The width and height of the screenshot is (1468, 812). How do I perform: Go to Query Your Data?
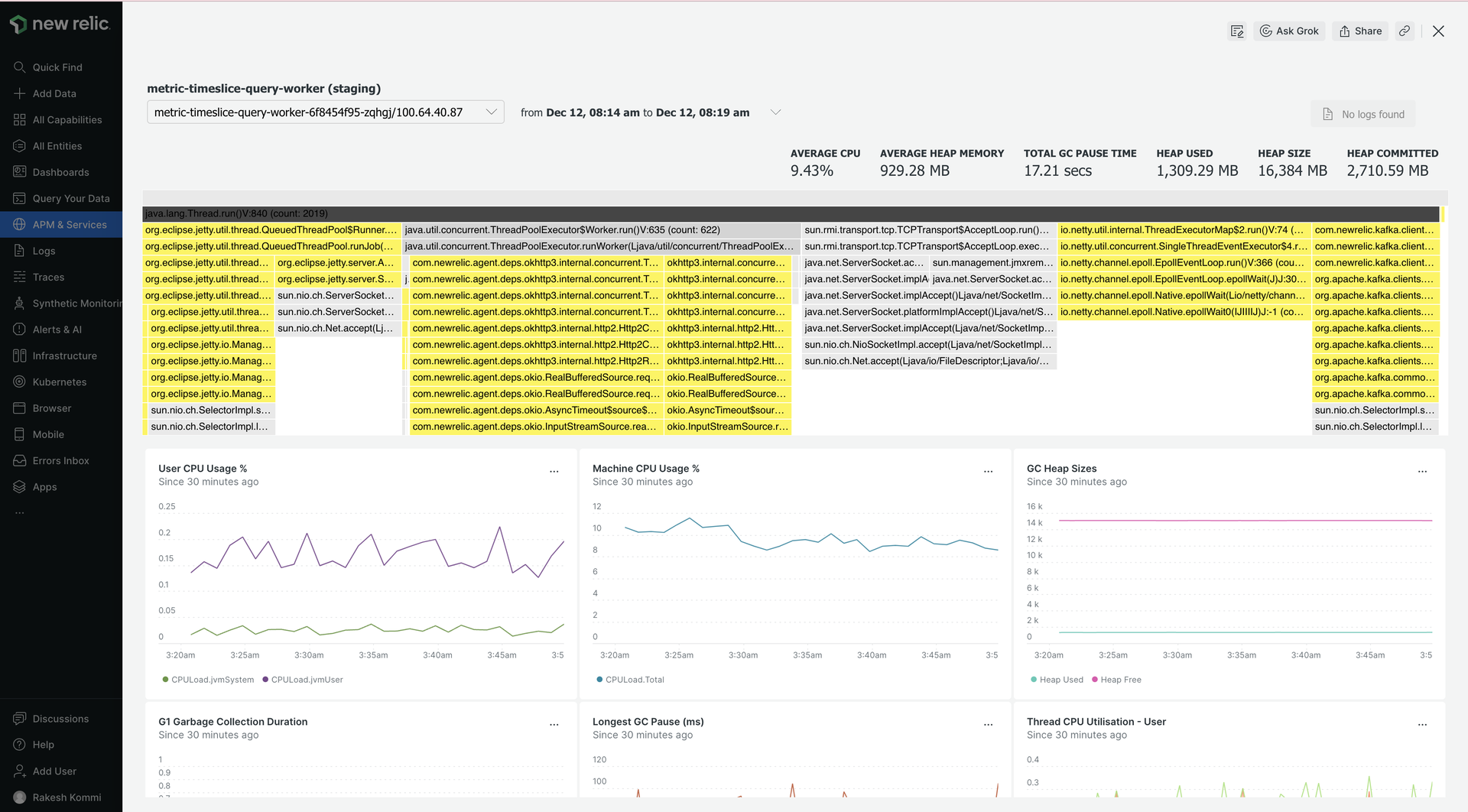click(x=70, y=199)
